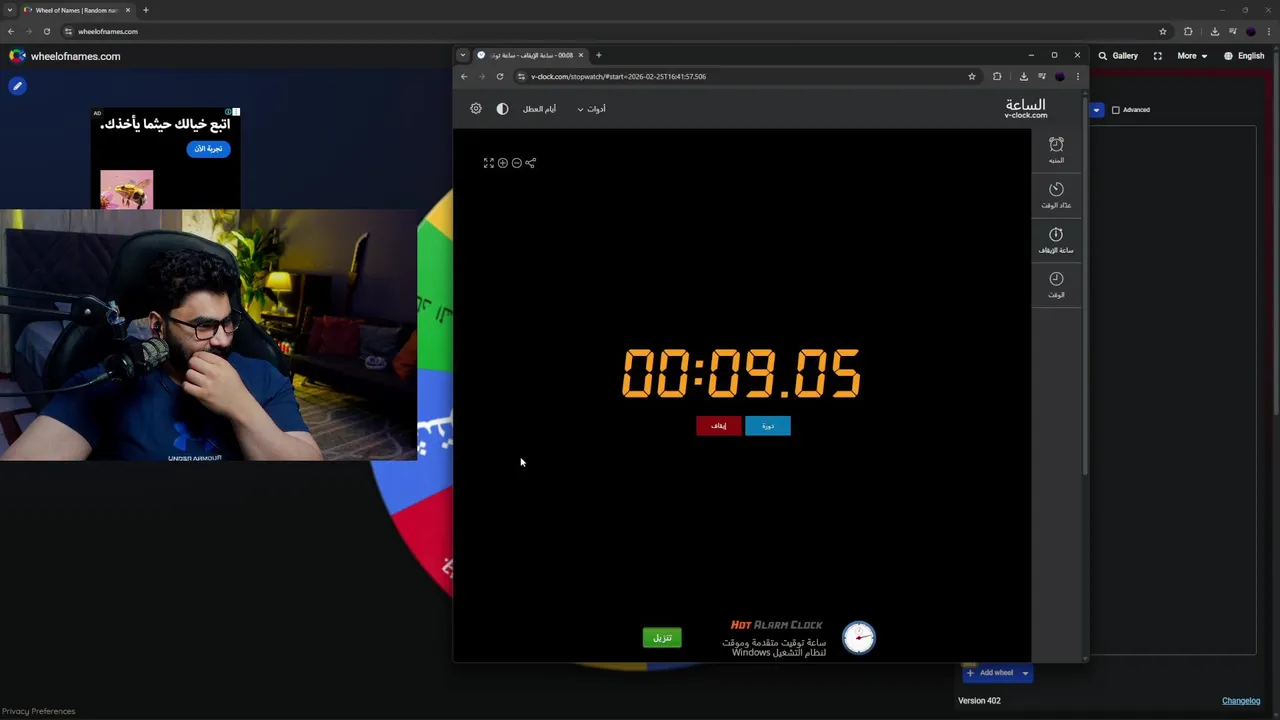Screen dimensions: 1280x720
Task: Open the time clock sidebar item
Action: [x=1056, y=285]
